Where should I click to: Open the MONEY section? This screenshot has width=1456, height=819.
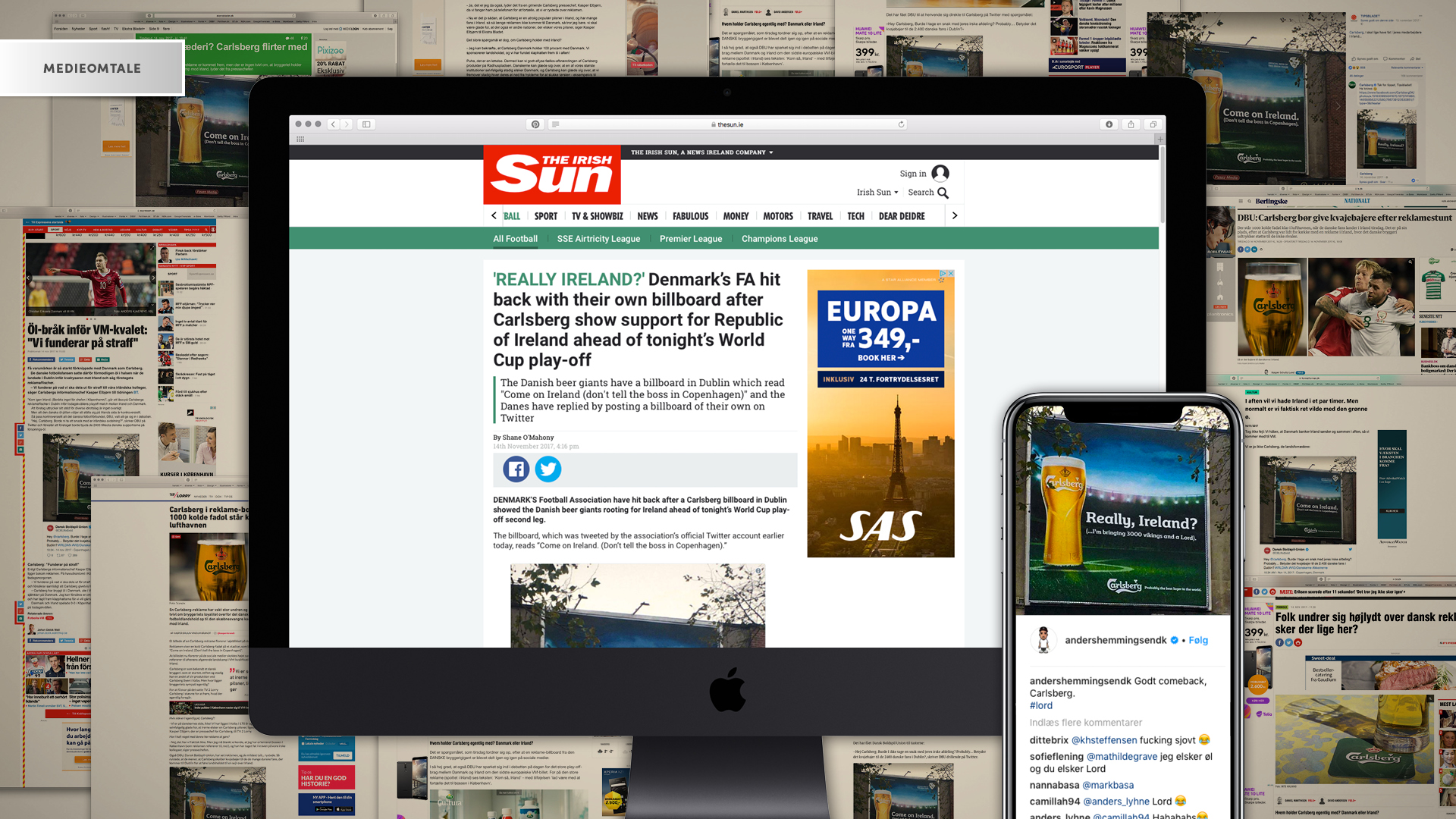[736, 216]
